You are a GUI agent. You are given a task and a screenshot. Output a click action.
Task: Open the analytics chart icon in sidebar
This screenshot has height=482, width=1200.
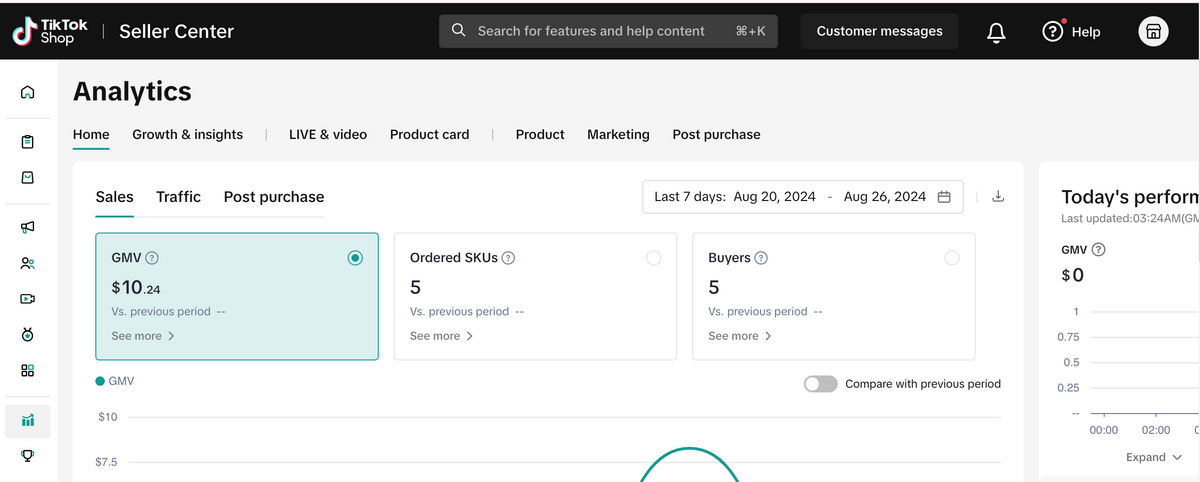click(28, 420)
